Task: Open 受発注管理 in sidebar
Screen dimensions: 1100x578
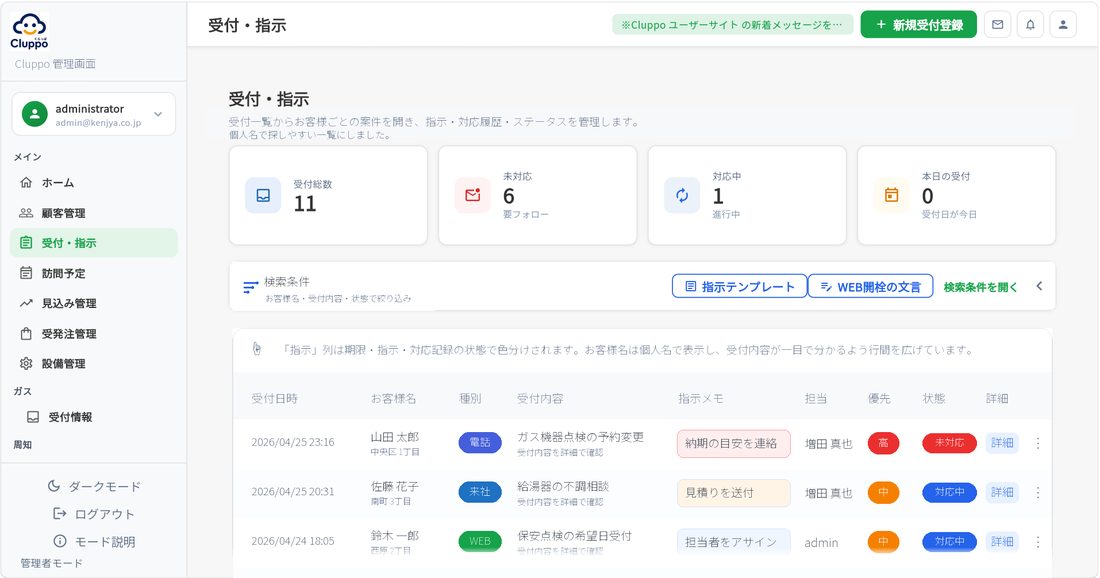Action: 94,333
